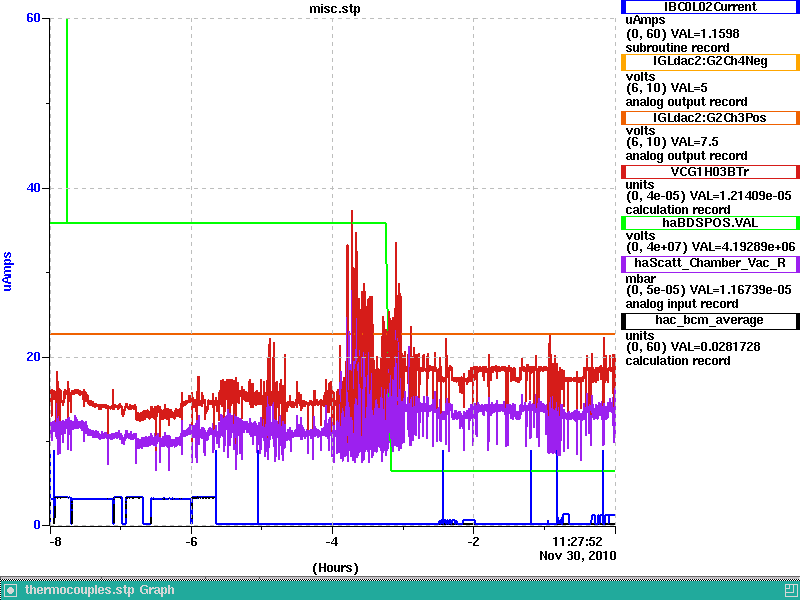The height and width of the screenshot is (600, 800).
Task: Click the thermocouples.stp Graph title text
Action: click(x=99, y=590)
